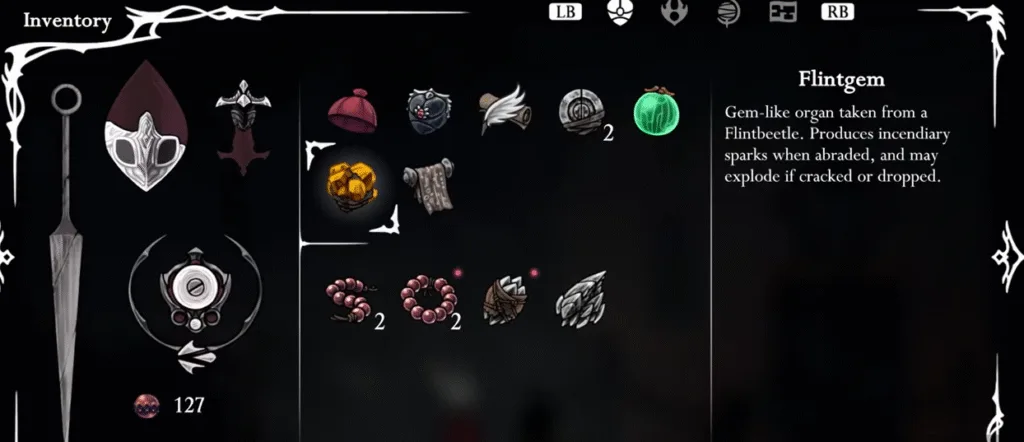This screenshot has height=442, width=1024.
Task: Click the RB tab switch button
Action: [x=838, y=12]
